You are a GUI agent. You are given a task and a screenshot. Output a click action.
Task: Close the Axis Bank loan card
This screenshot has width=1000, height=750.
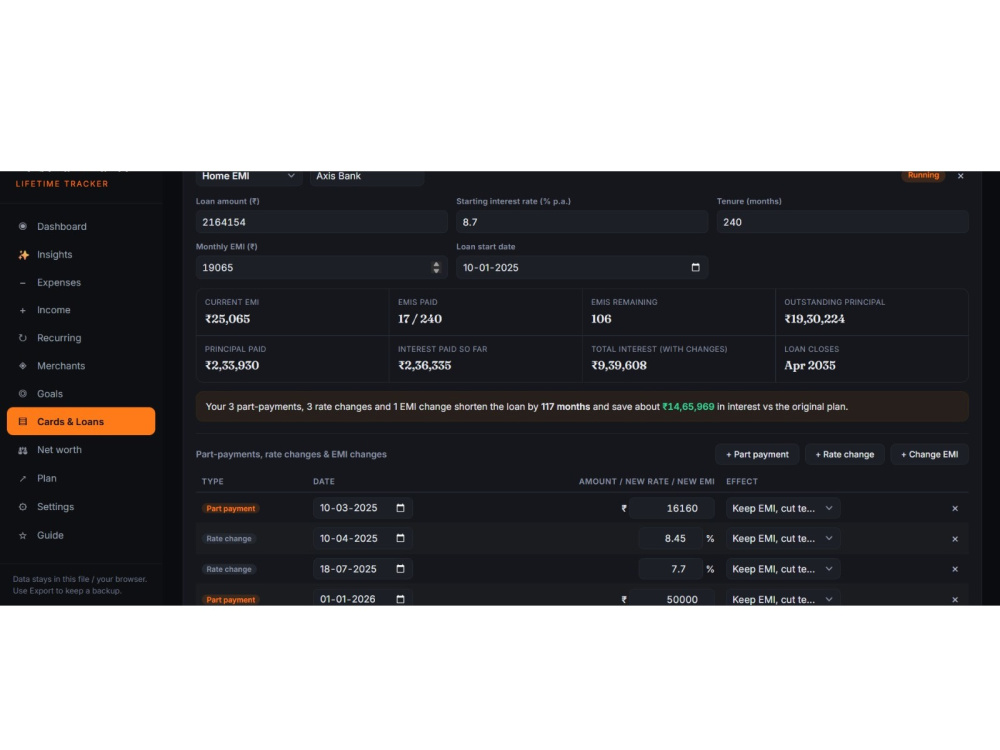pyautogui.click(x=960, y=176)
